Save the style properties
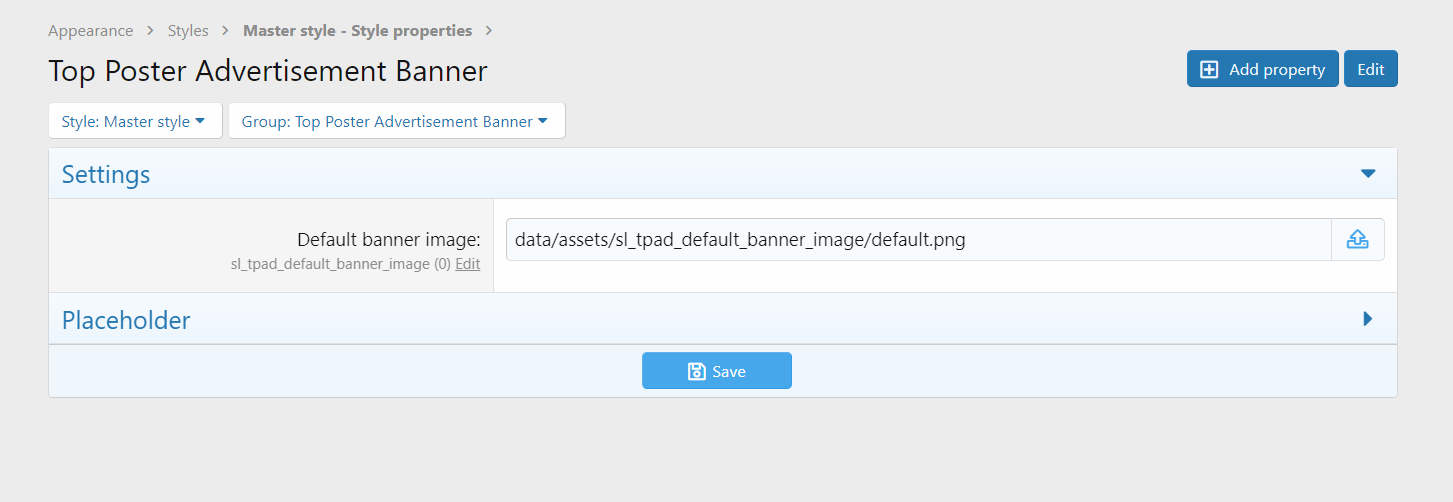The image size is (1453, 502). pos(717,371)
